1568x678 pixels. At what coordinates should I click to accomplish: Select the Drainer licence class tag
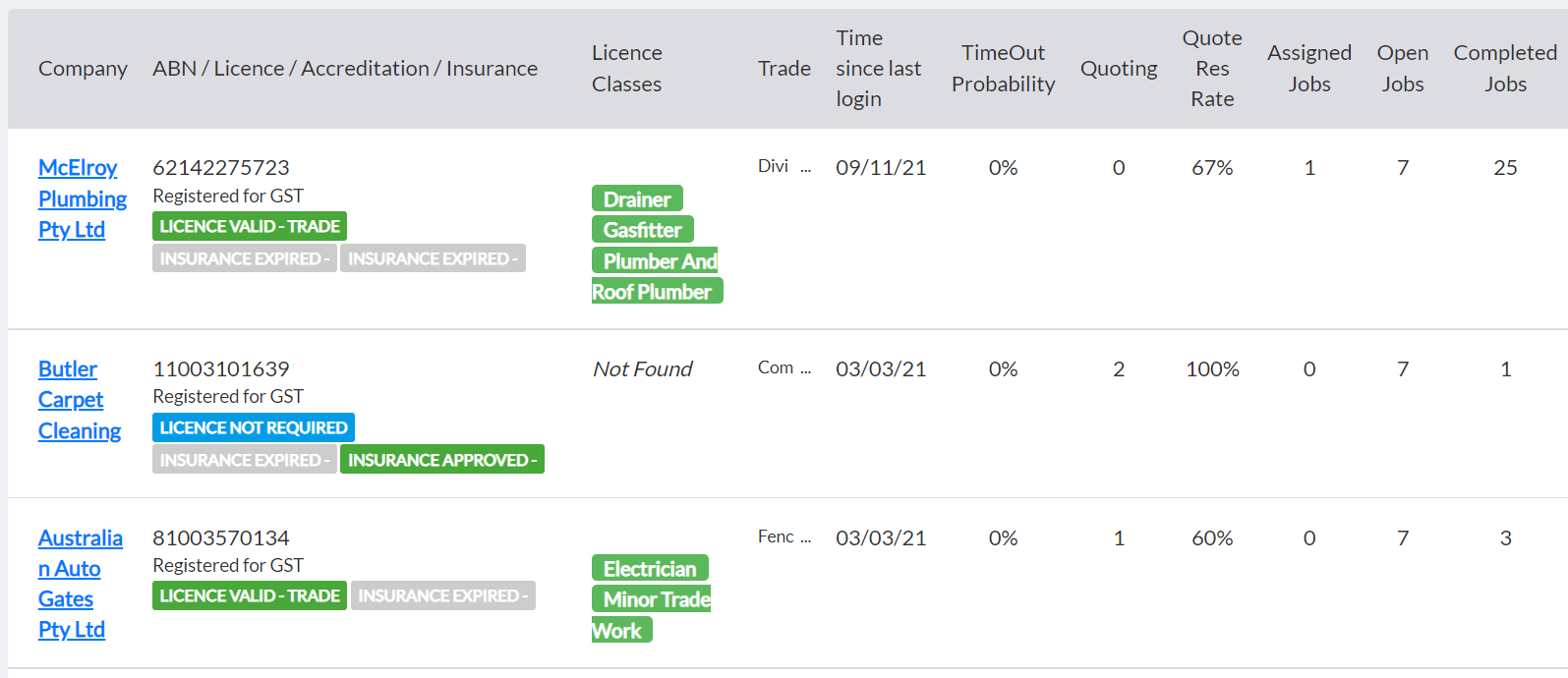637,198
